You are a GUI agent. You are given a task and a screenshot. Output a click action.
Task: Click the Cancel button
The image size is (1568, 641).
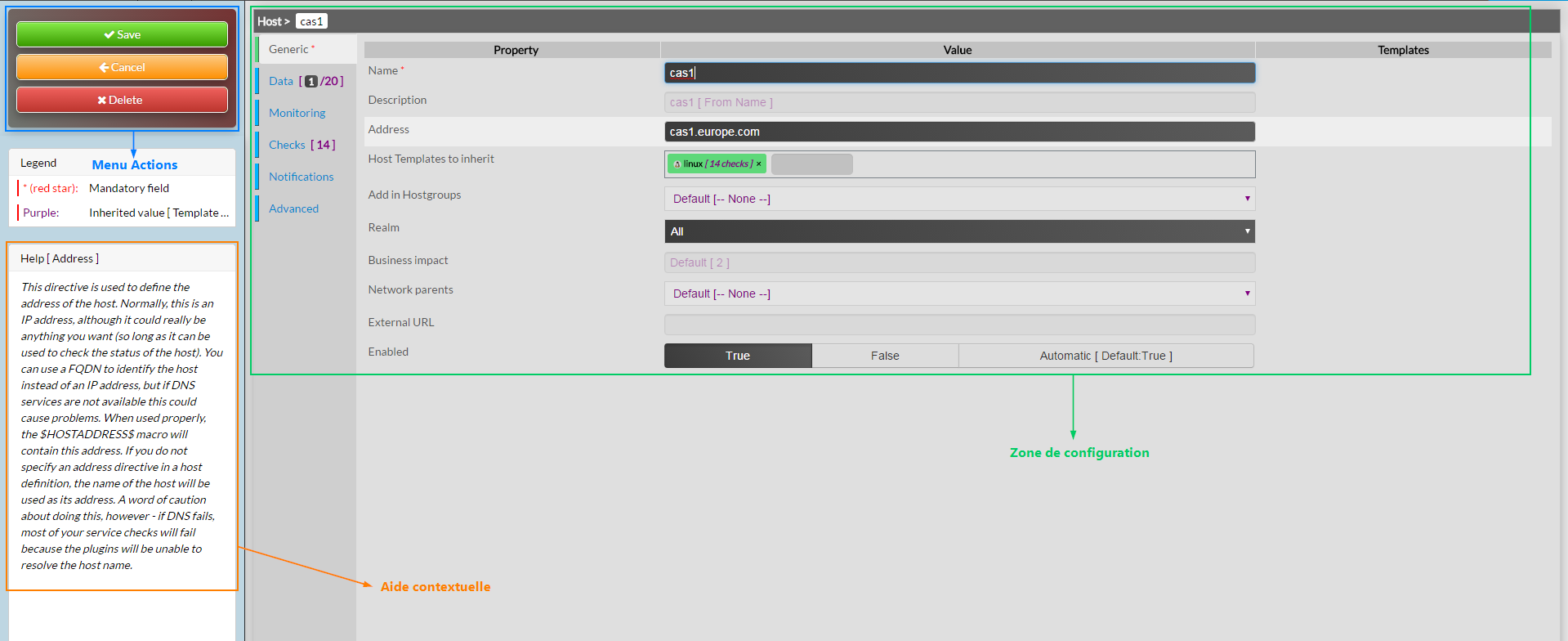122,67
